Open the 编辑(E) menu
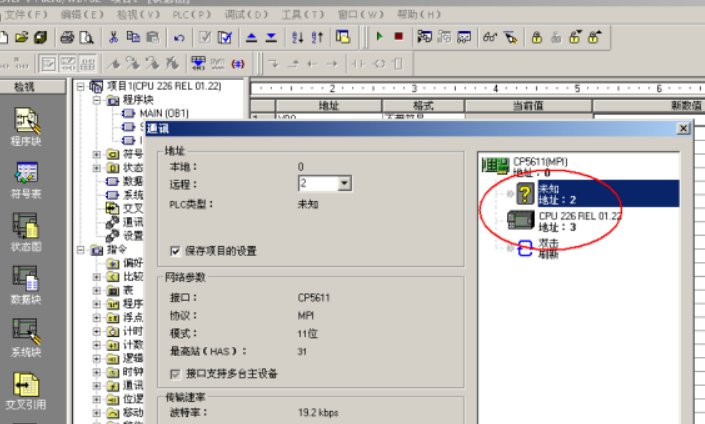Image resolution: width=705 pixels, height=424 pixels. click(82, 14)
